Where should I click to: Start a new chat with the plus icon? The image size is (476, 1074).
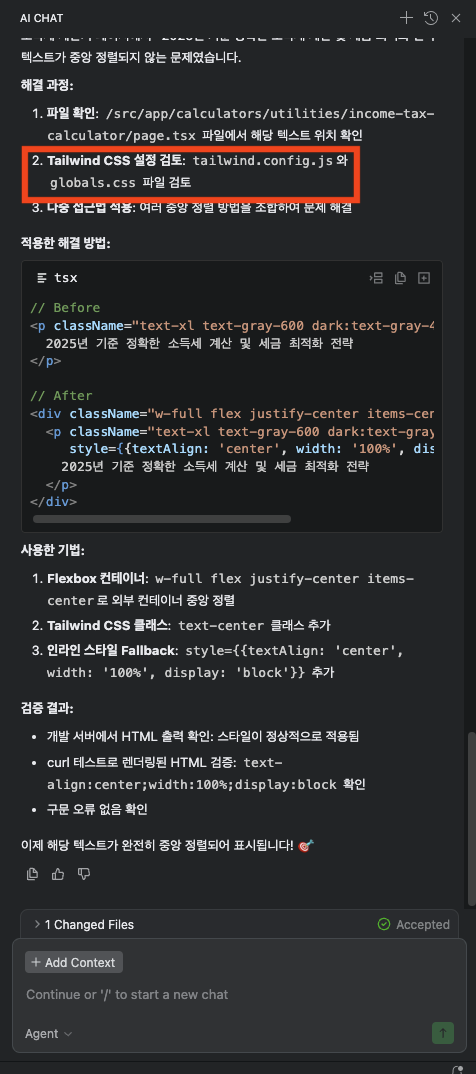(406, 18)
